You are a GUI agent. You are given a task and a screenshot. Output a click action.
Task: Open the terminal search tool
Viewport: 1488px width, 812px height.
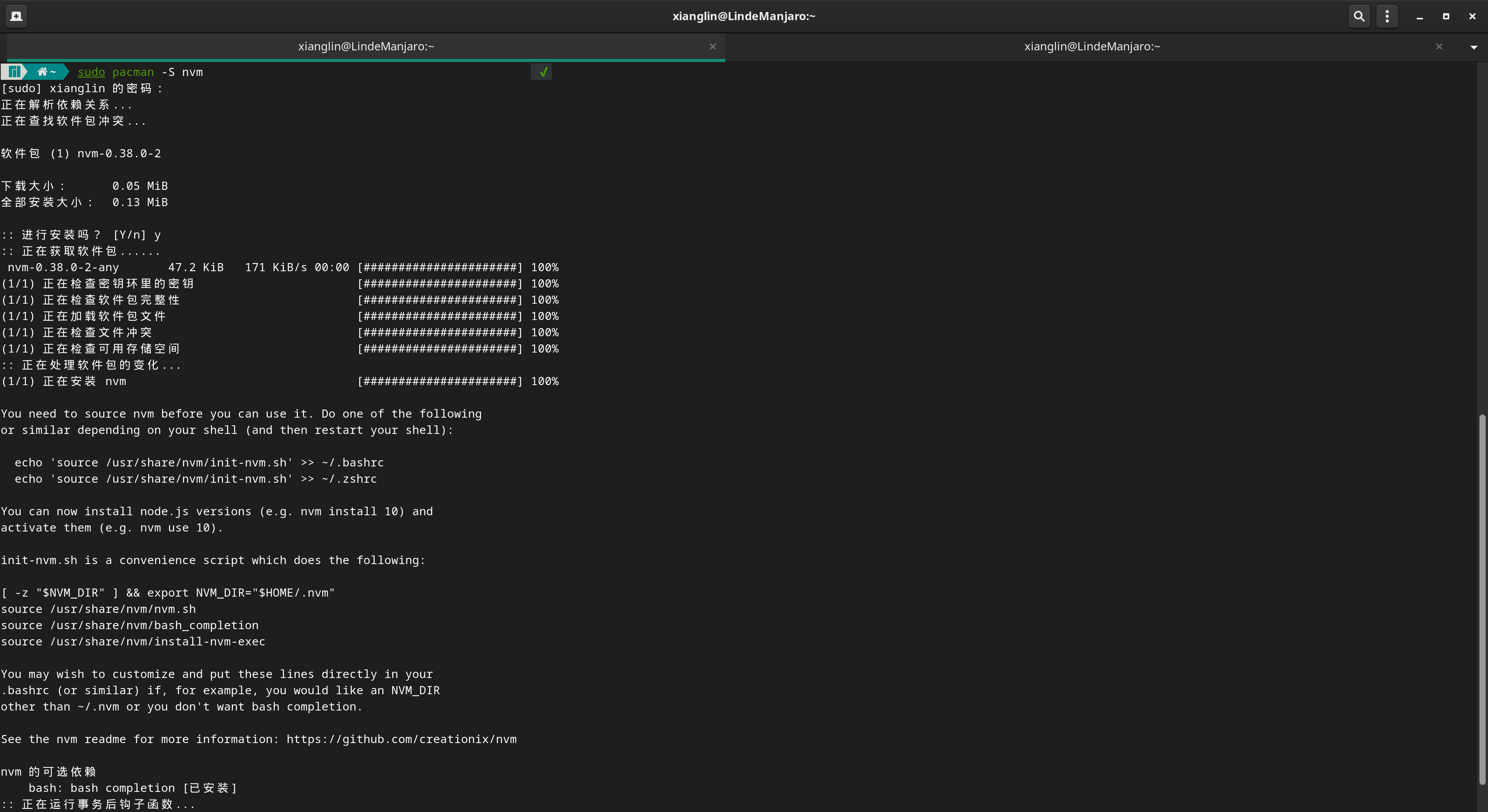pos(1359,16)
